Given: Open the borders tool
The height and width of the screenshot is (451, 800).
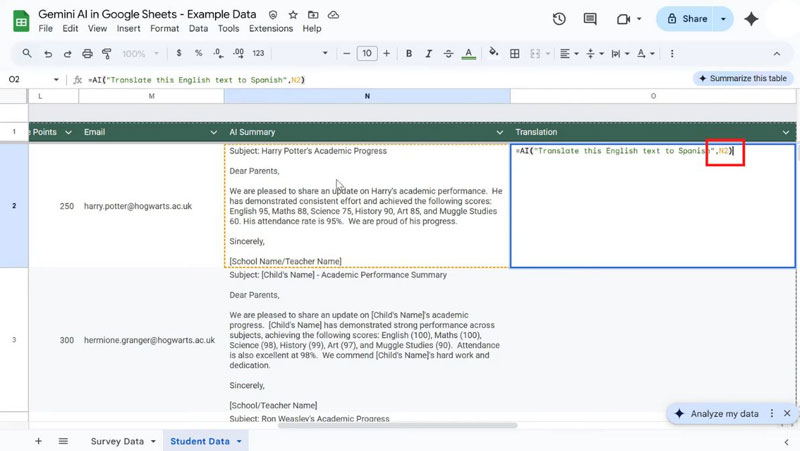Looking at the screenshot, I should pyautogui.click(x=515, y=54).
